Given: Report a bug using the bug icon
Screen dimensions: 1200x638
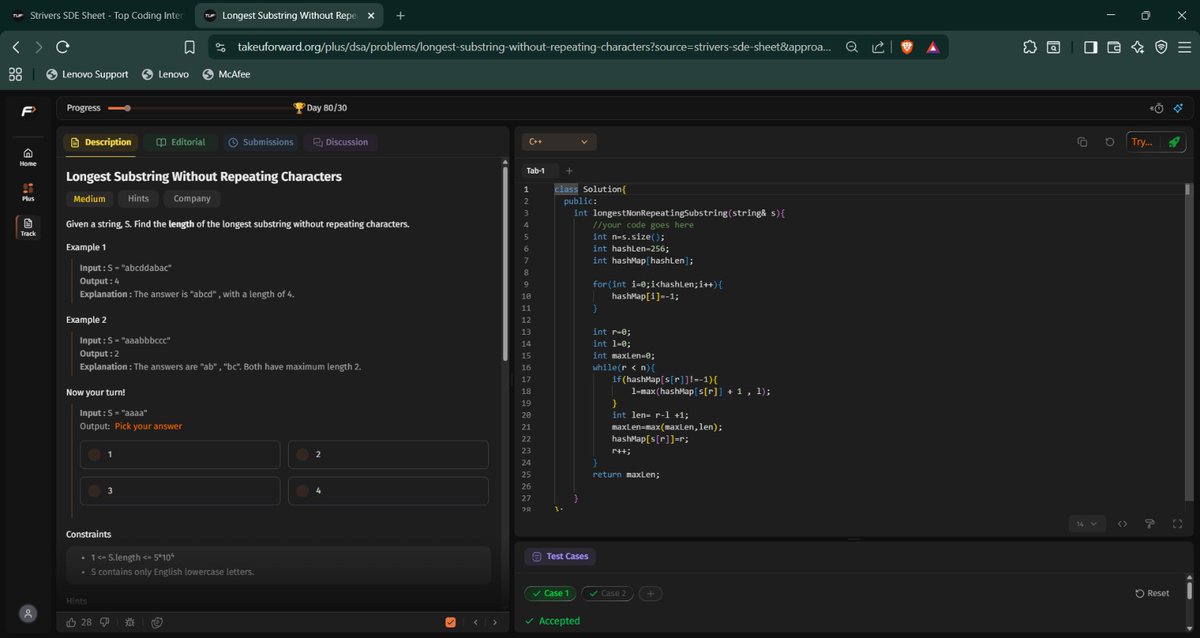Looking at the screenshot, I should coord(130,622).
